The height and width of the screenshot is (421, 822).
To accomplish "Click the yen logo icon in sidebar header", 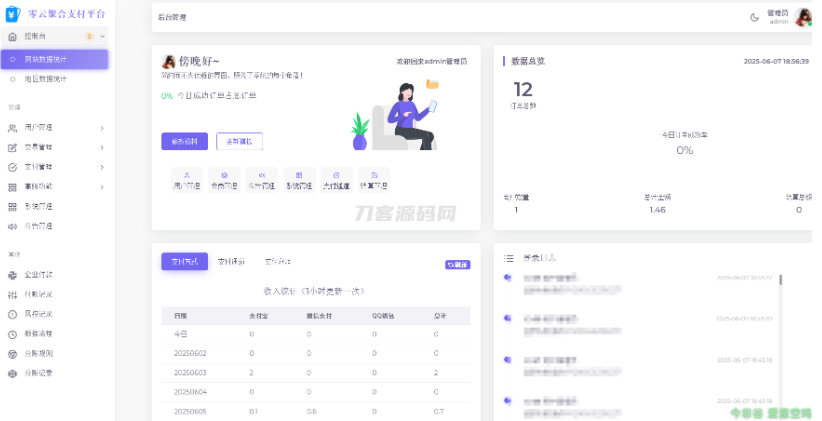I will [x=13, y=14].
